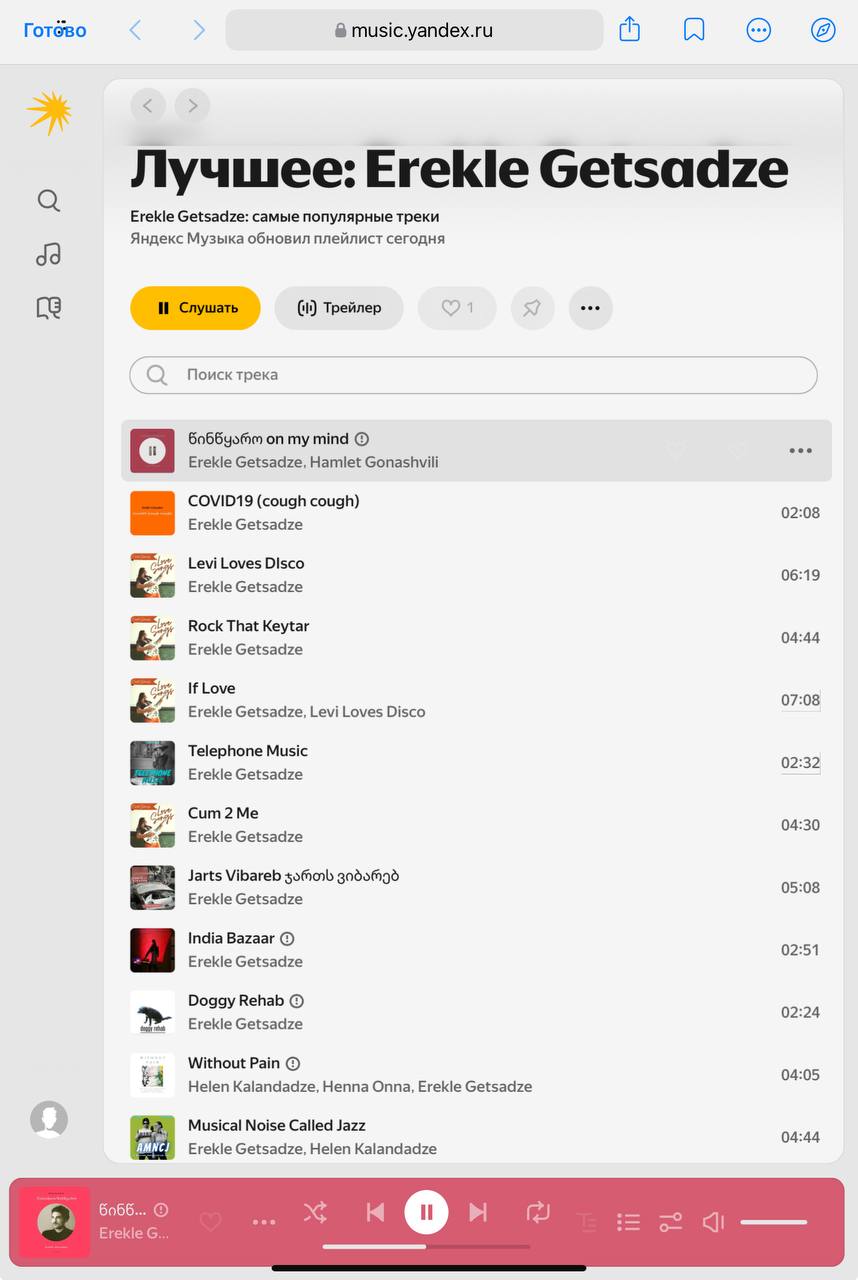Image resolution: width=858 pixels, height=1280 pixels.
Task: Open search from the left sidebar
Action: click(48, 201)
